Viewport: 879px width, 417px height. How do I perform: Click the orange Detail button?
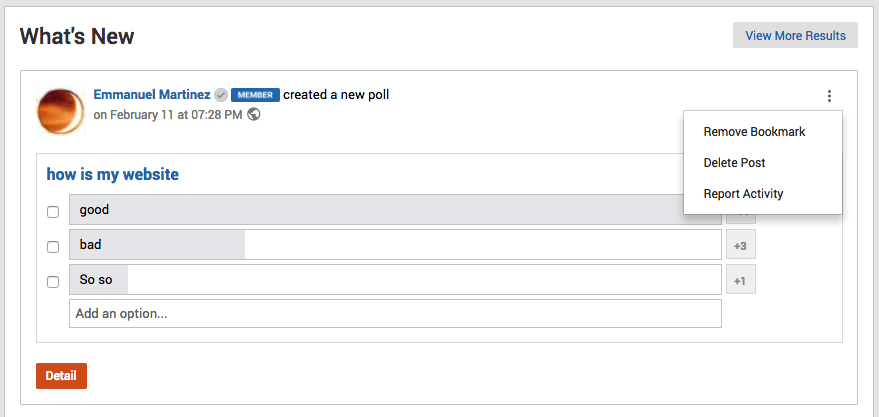[x=61, y=376]
